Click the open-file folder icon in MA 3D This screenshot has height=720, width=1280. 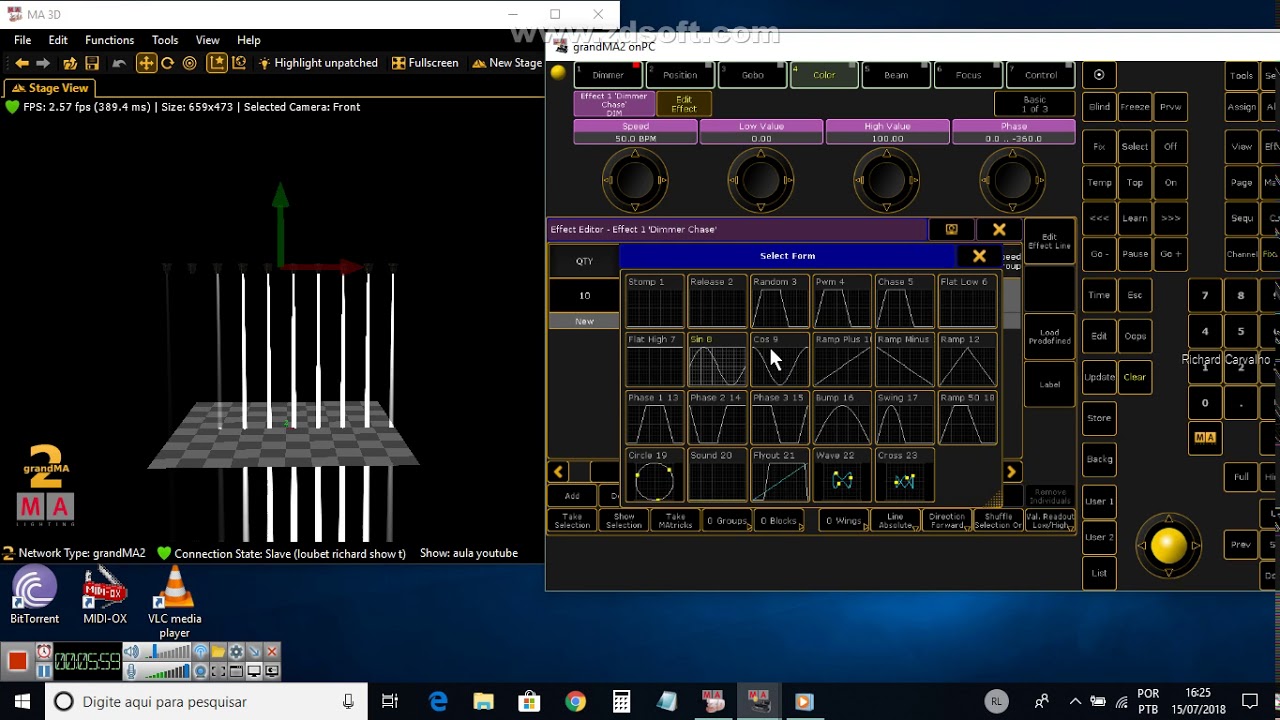click(70, 63)
